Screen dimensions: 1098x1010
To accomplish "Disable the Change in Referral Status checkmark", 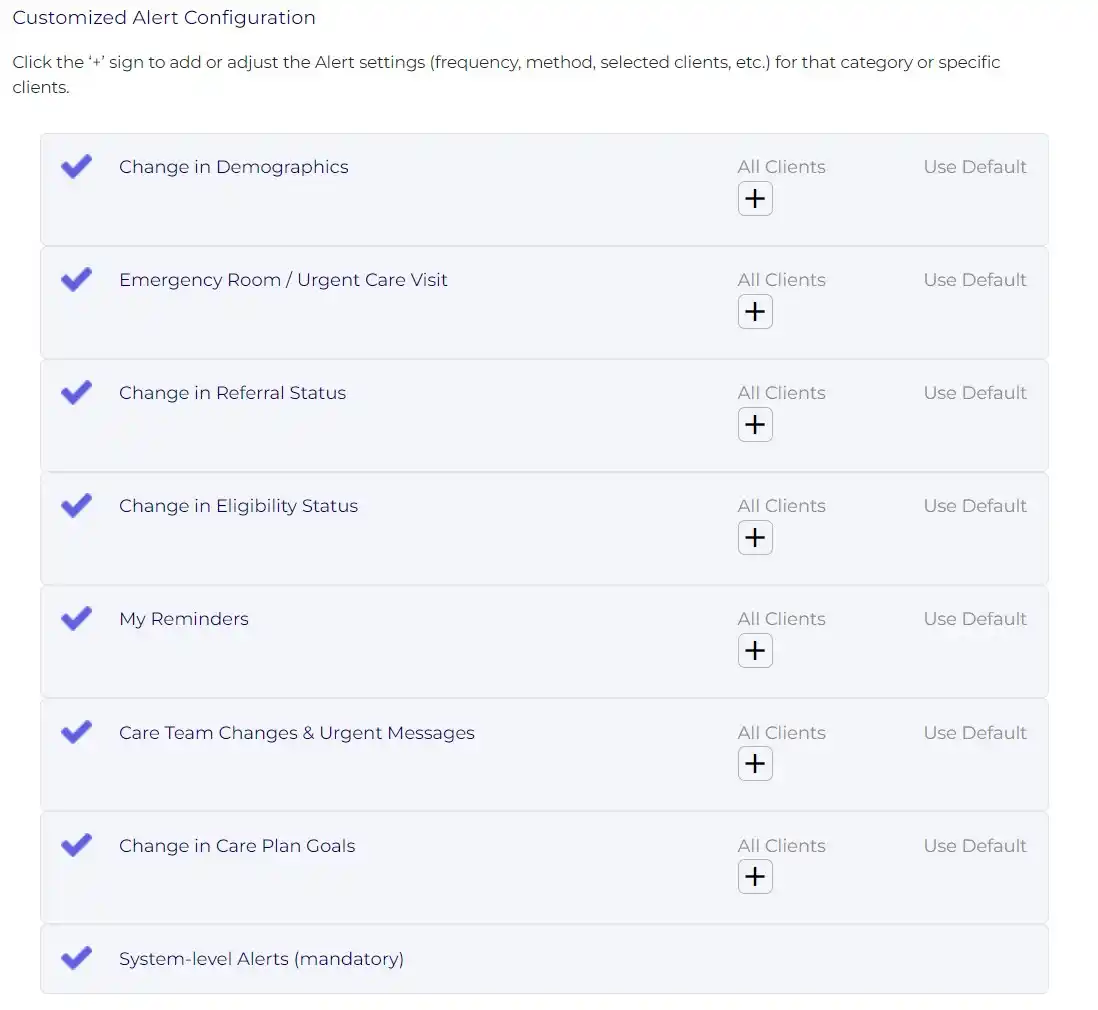I will point(76,392).
